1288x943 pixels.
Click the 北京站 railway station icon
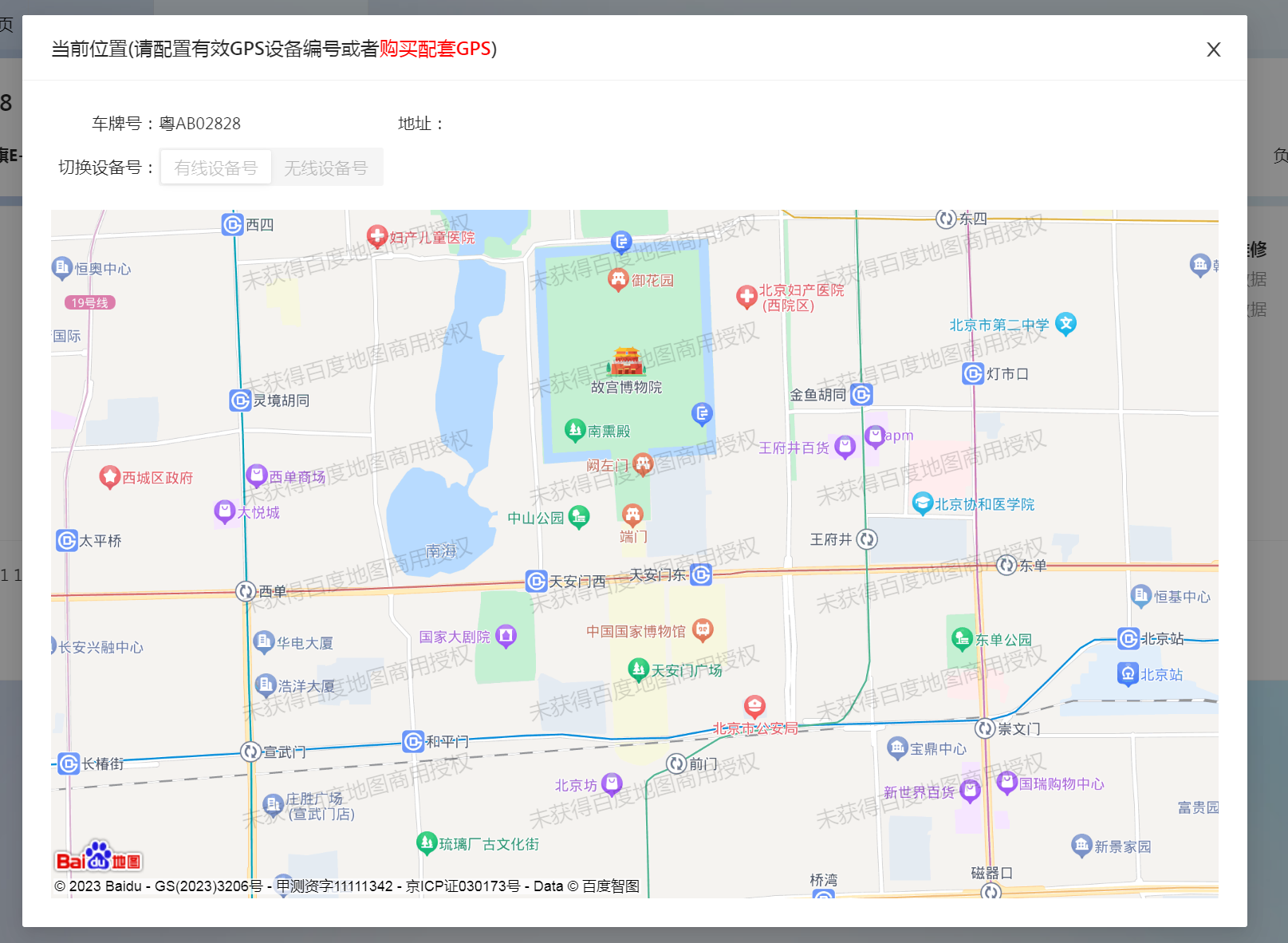point(1127,674)
